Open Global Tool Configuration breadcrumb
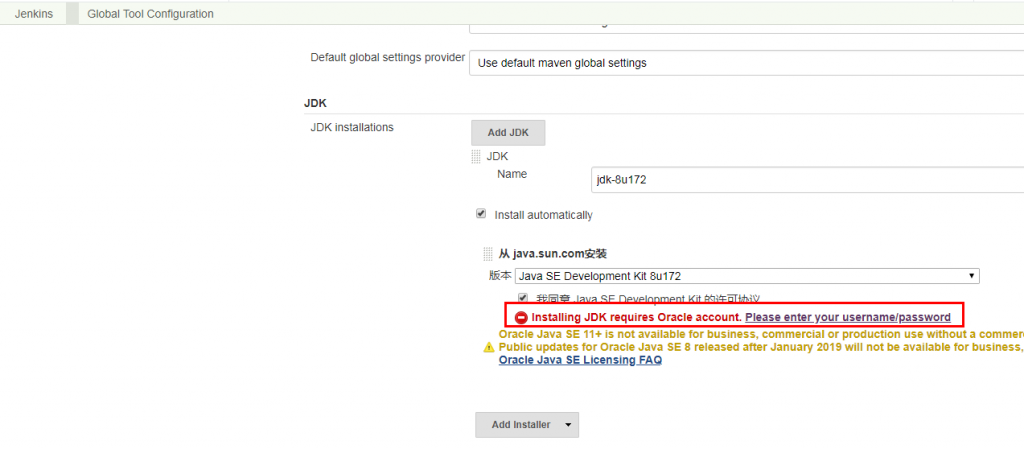 click(x=150, y=13)
